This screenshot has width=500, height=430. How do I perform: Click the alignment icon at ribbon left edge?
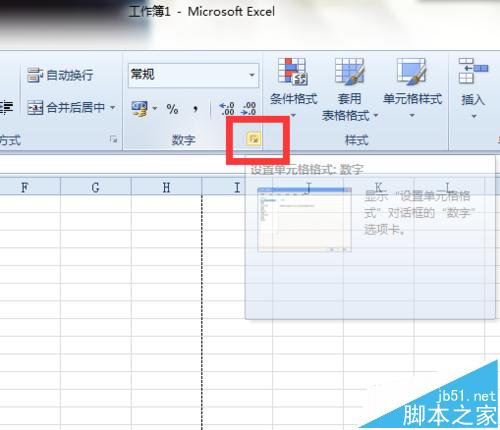[6, 108]
